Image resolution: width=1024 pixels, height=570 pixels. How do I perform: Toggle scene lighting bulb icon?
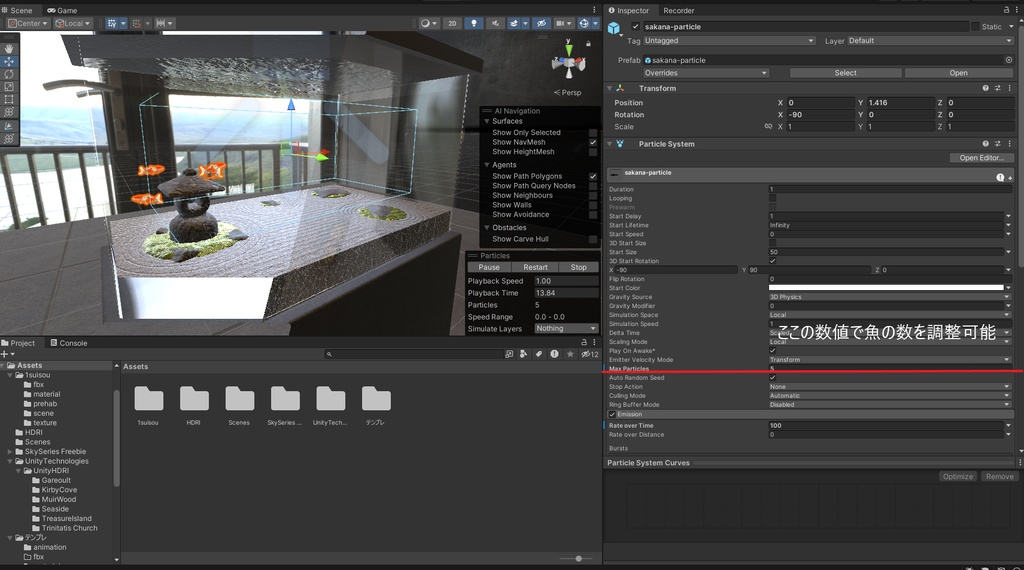473,23
